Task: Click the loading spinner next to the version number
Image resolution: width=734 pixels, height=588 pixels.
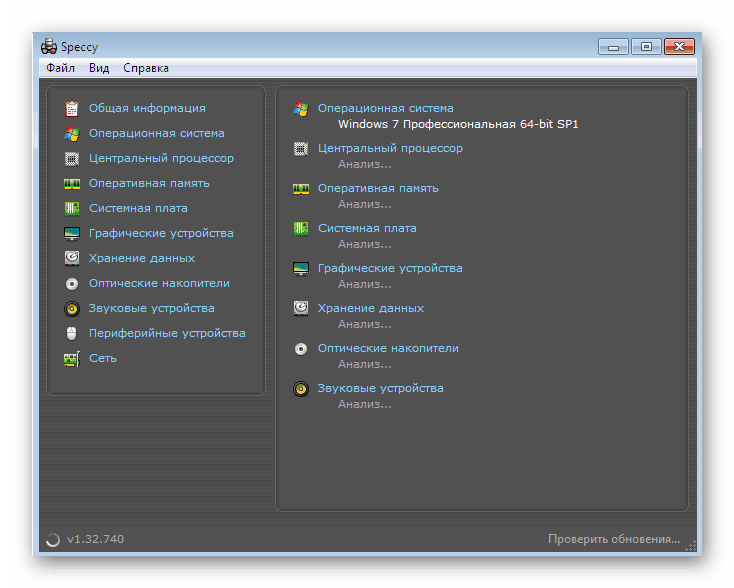Action: click(x=53, y=540)
